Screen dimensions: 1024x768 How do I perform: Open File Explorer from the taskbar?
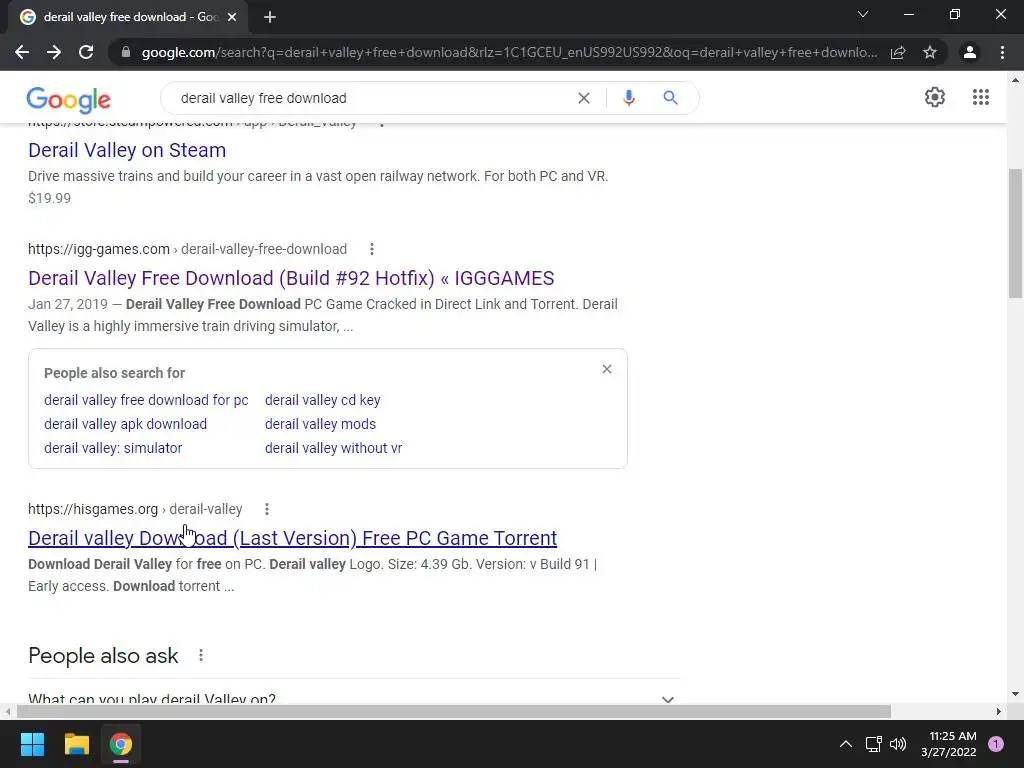pos(76,744)
